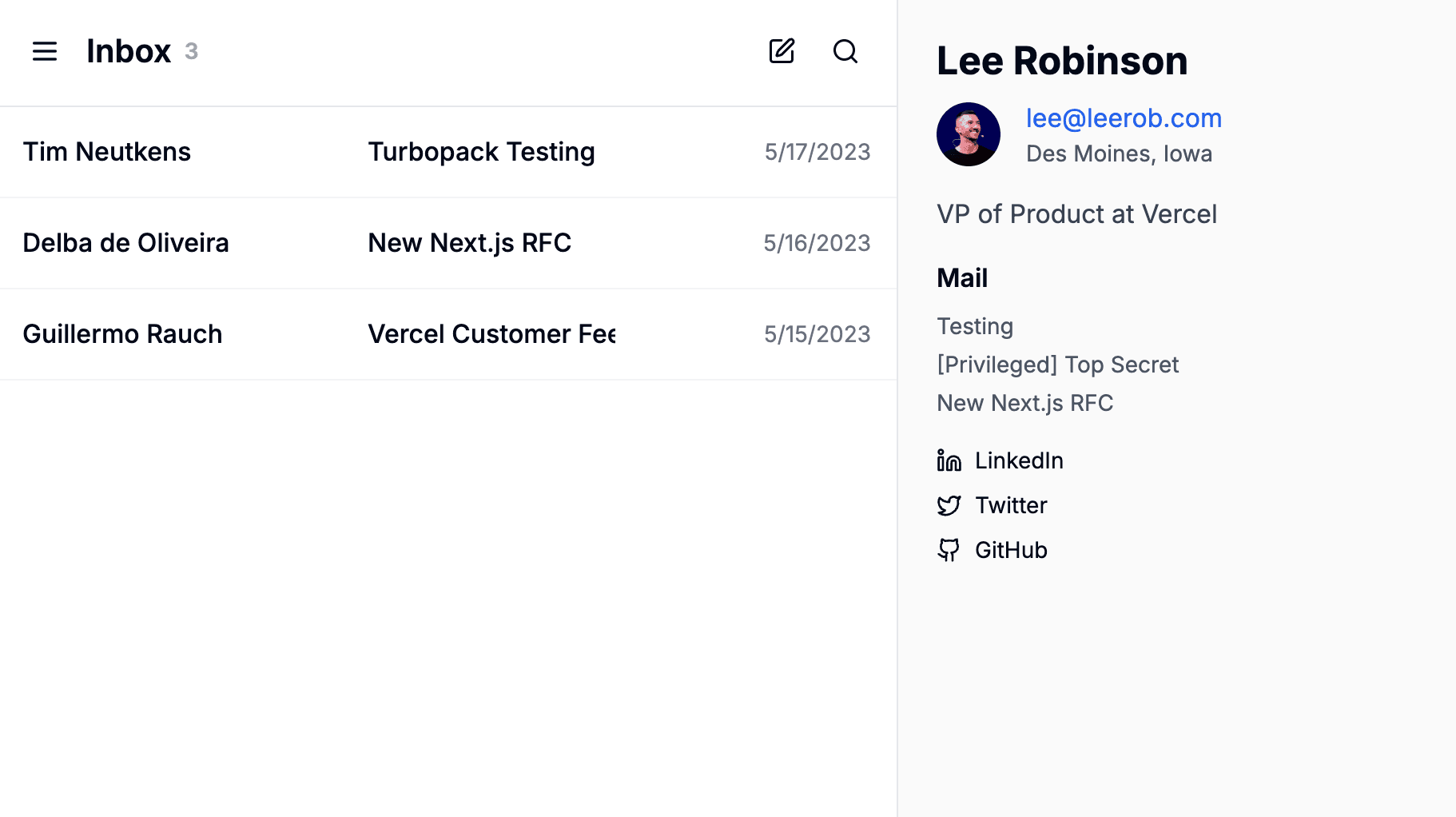This screenshot has width=1456, height=817.
Task: Select New Next.js RFC in the Mail list
Action: pos(1024,403)
